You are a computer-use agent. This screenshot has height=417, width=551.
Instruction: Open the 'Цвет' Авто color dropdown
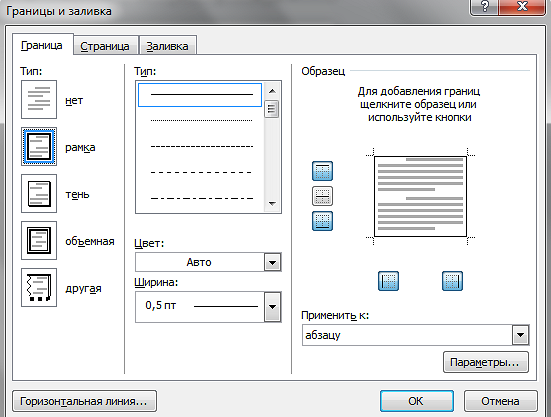tap(208, 262)
